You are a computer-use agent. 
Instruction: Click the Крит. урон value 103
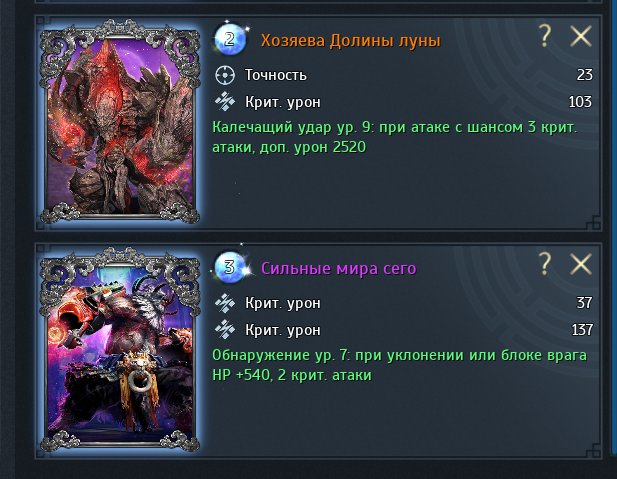tap(580, 102)
